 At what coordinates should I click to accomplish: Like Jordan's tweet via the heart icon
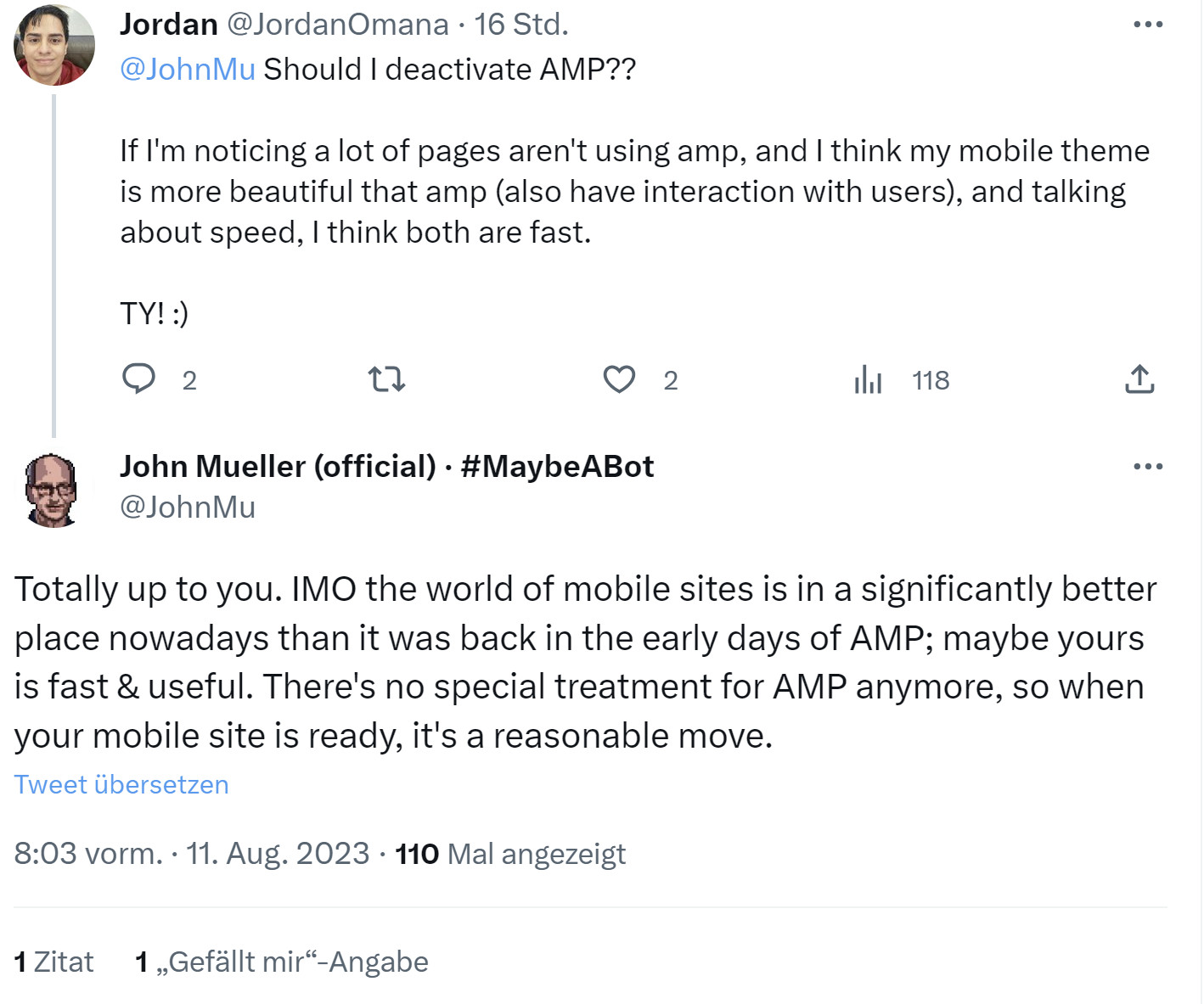620,379
